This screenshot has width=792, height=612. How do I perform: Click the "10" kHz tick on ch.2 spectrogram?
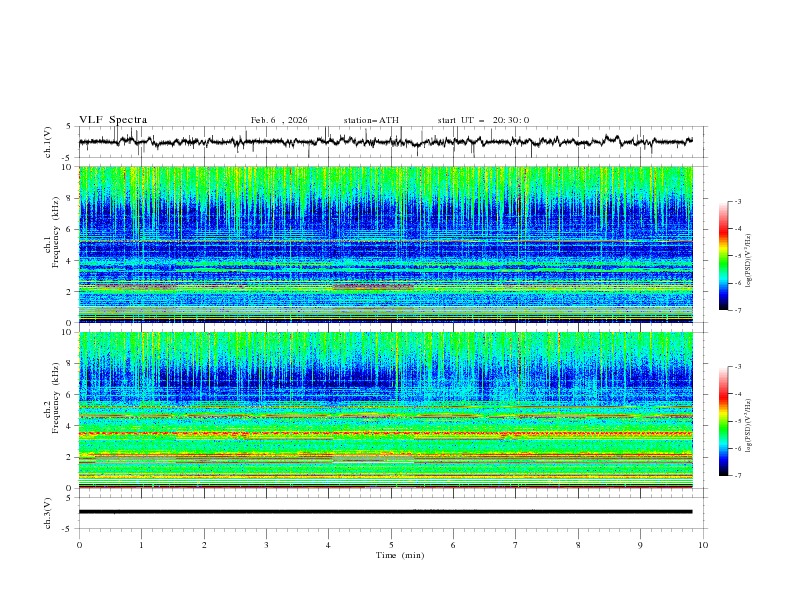point(69,332)
